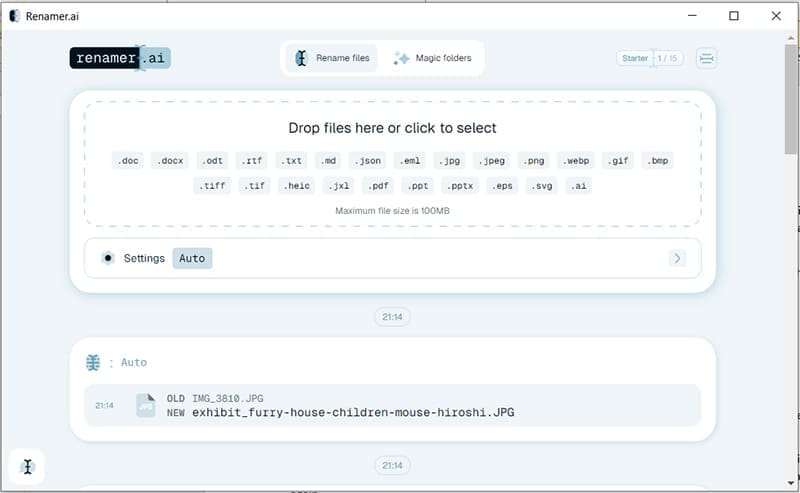Click the .docx file type tag
This screenshot has width=800, height=493.
tap(170, 161)
